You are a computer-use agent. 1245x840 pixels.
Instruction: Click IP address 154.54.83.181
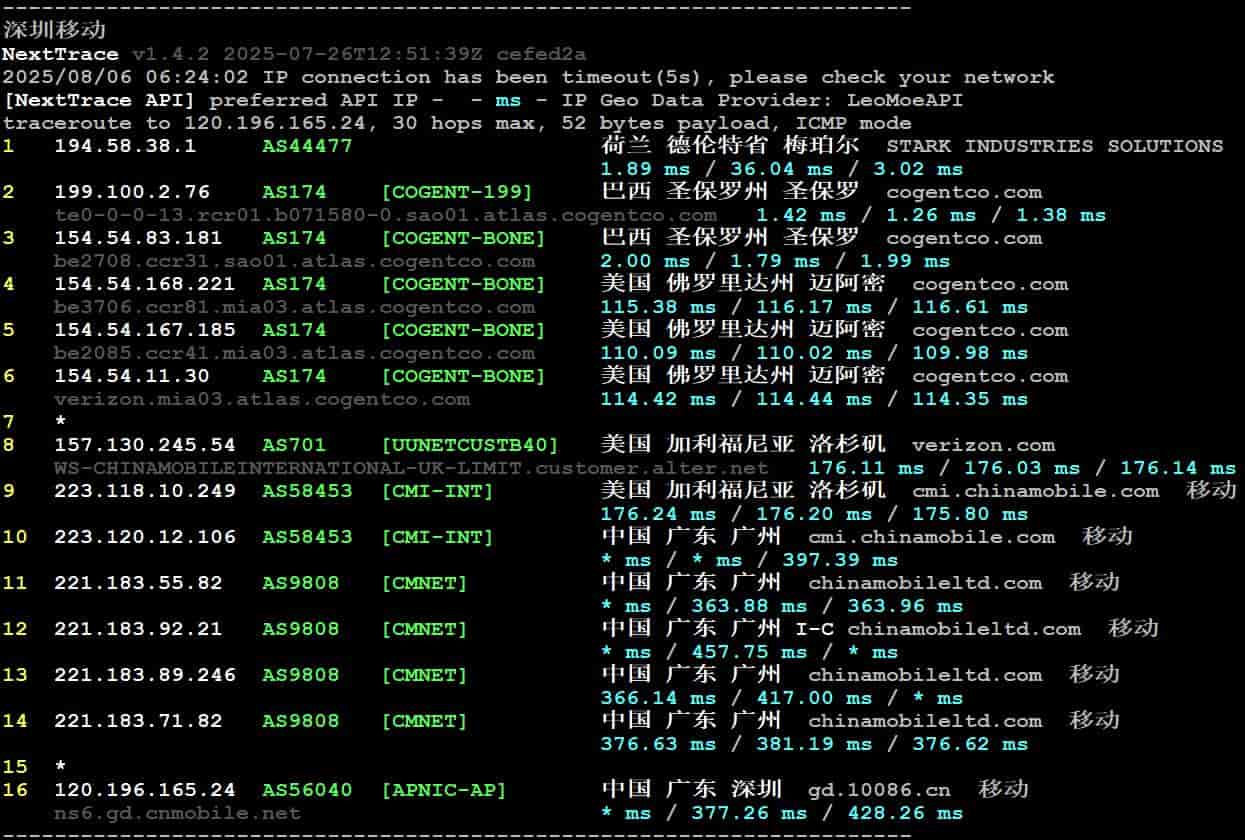coord(145,238)
